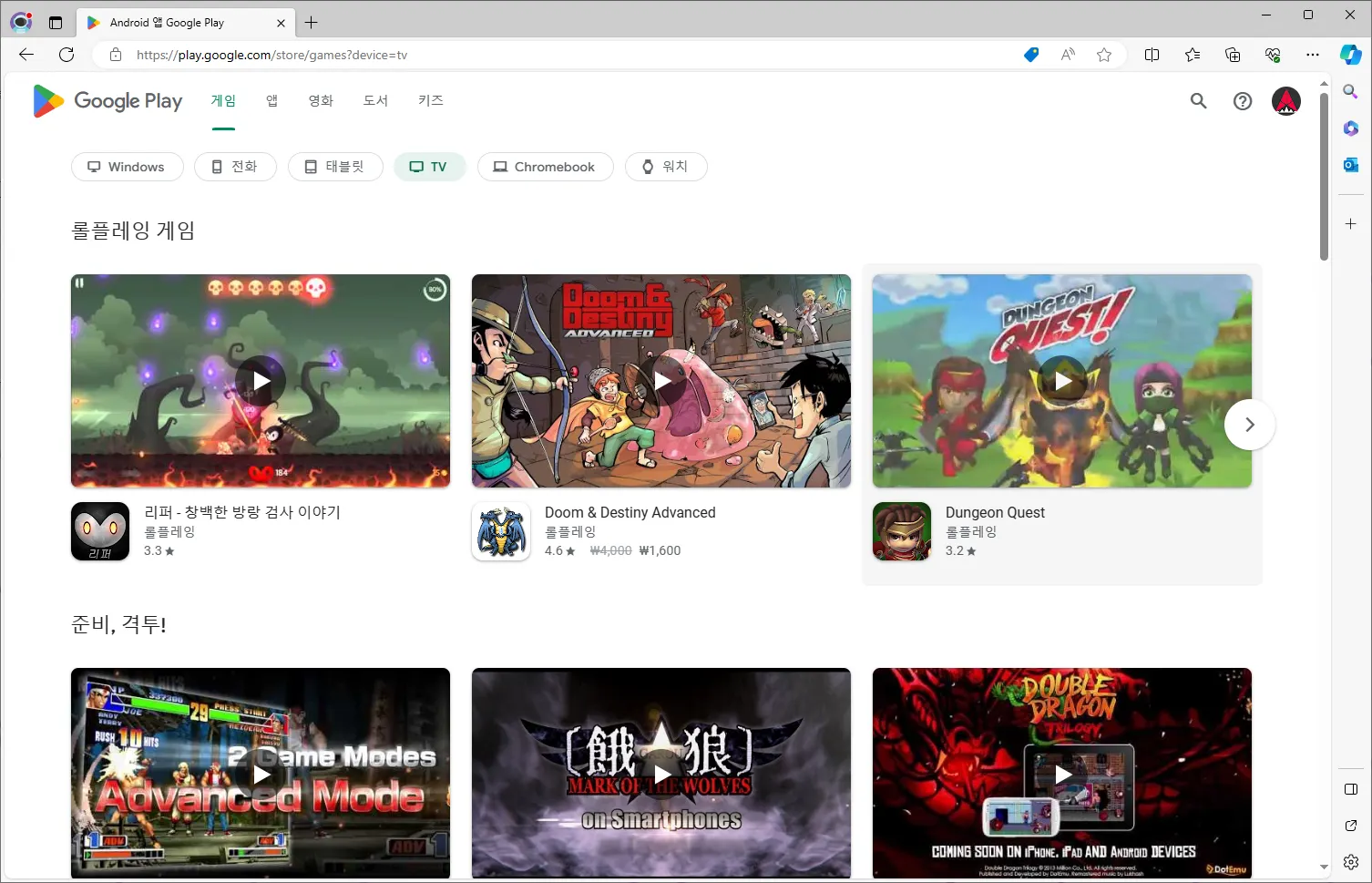This screenshot has width=1372, height=883.
Task: Open a new browser tab
Action: 312,23
